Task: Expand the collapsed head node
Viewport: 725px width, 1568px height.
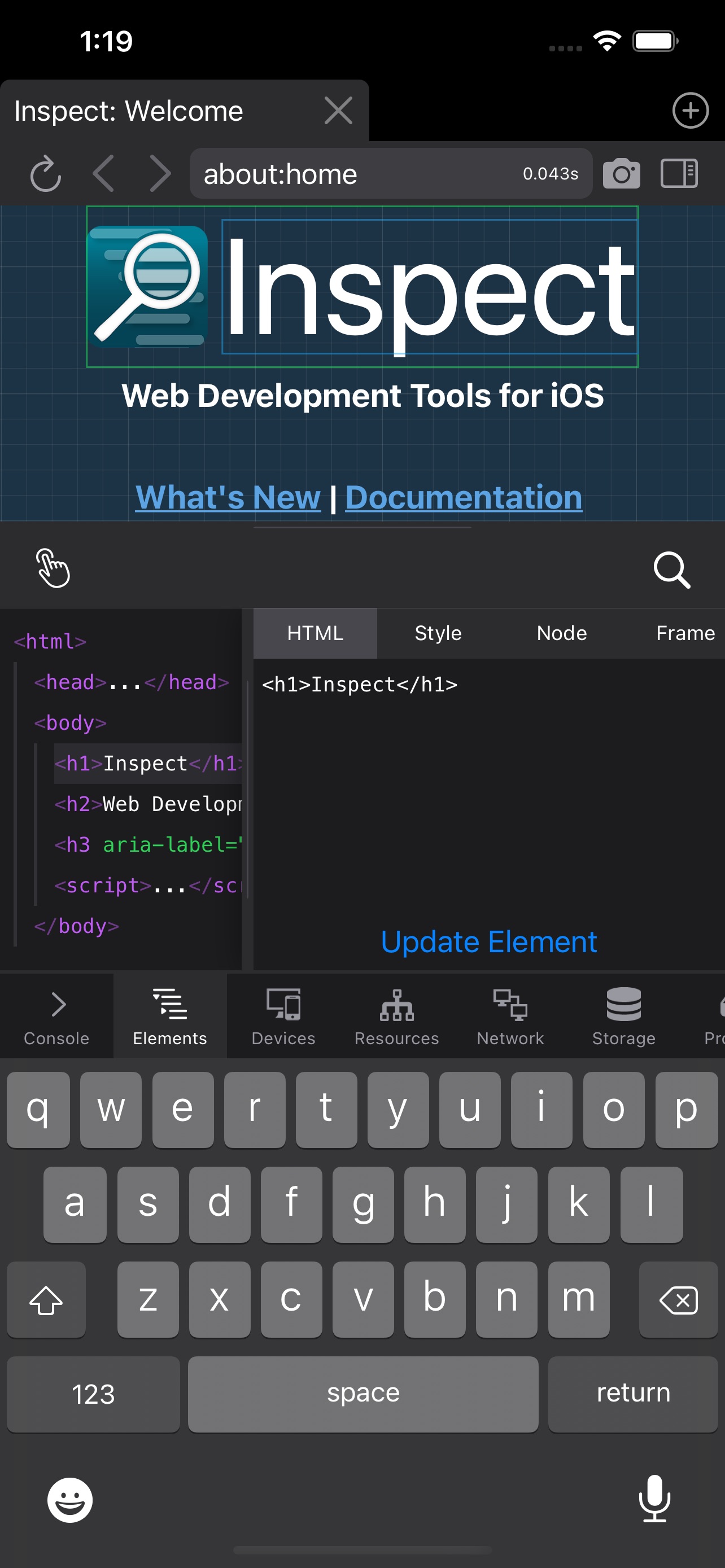Action: (132, 682)
